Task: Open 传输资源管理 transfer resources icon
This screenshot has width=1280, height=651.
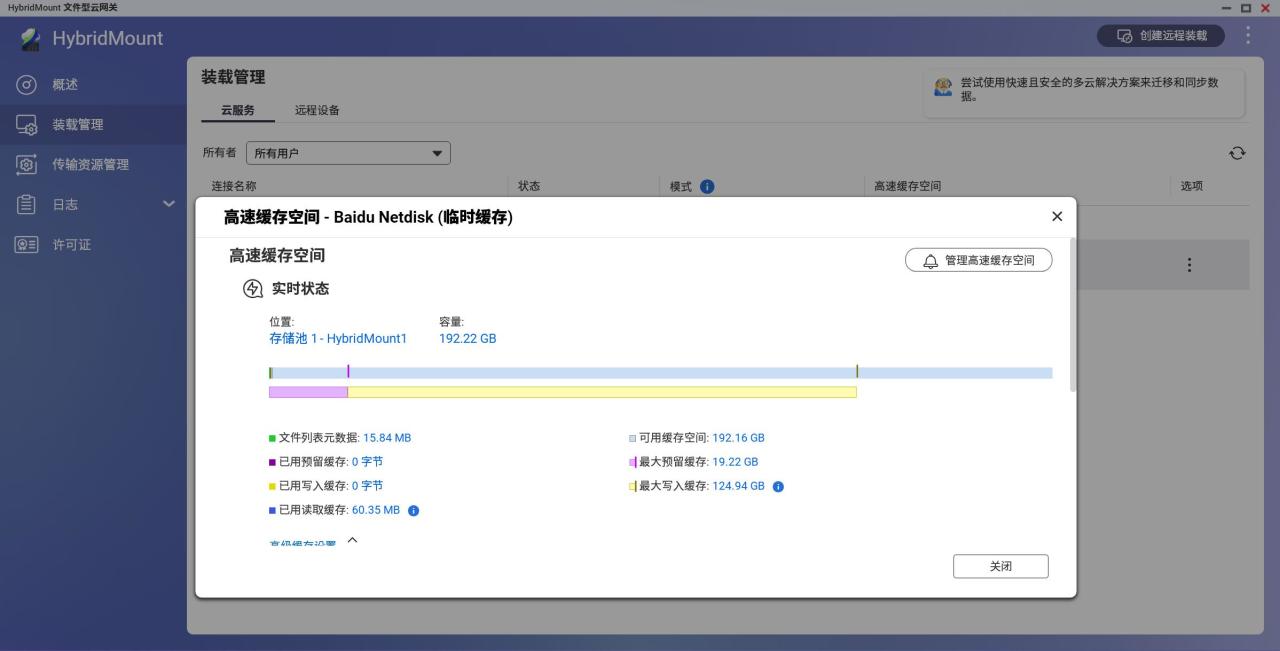Action: tap(27, 164)
